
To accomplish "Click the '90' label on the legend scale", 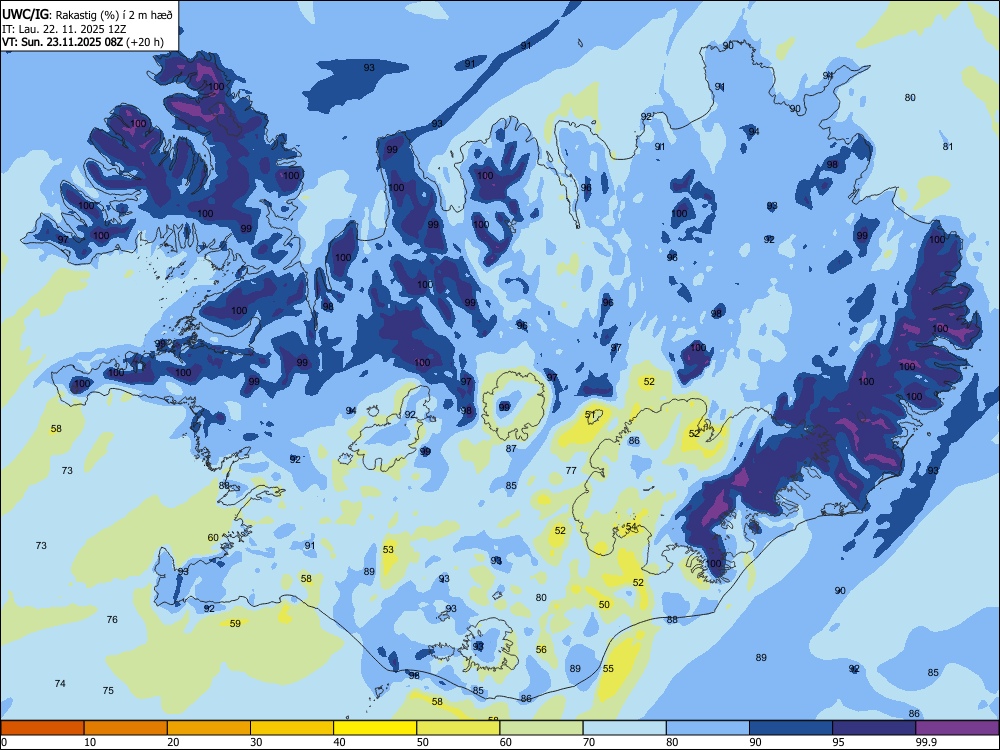I will click(756, 742).
